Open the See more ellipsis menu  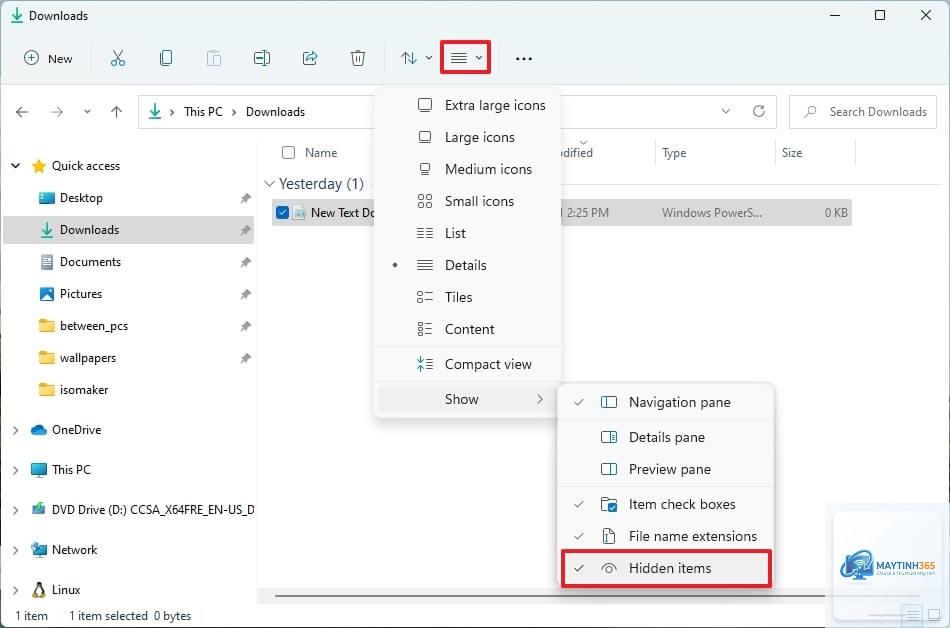(x=523, y=59)
